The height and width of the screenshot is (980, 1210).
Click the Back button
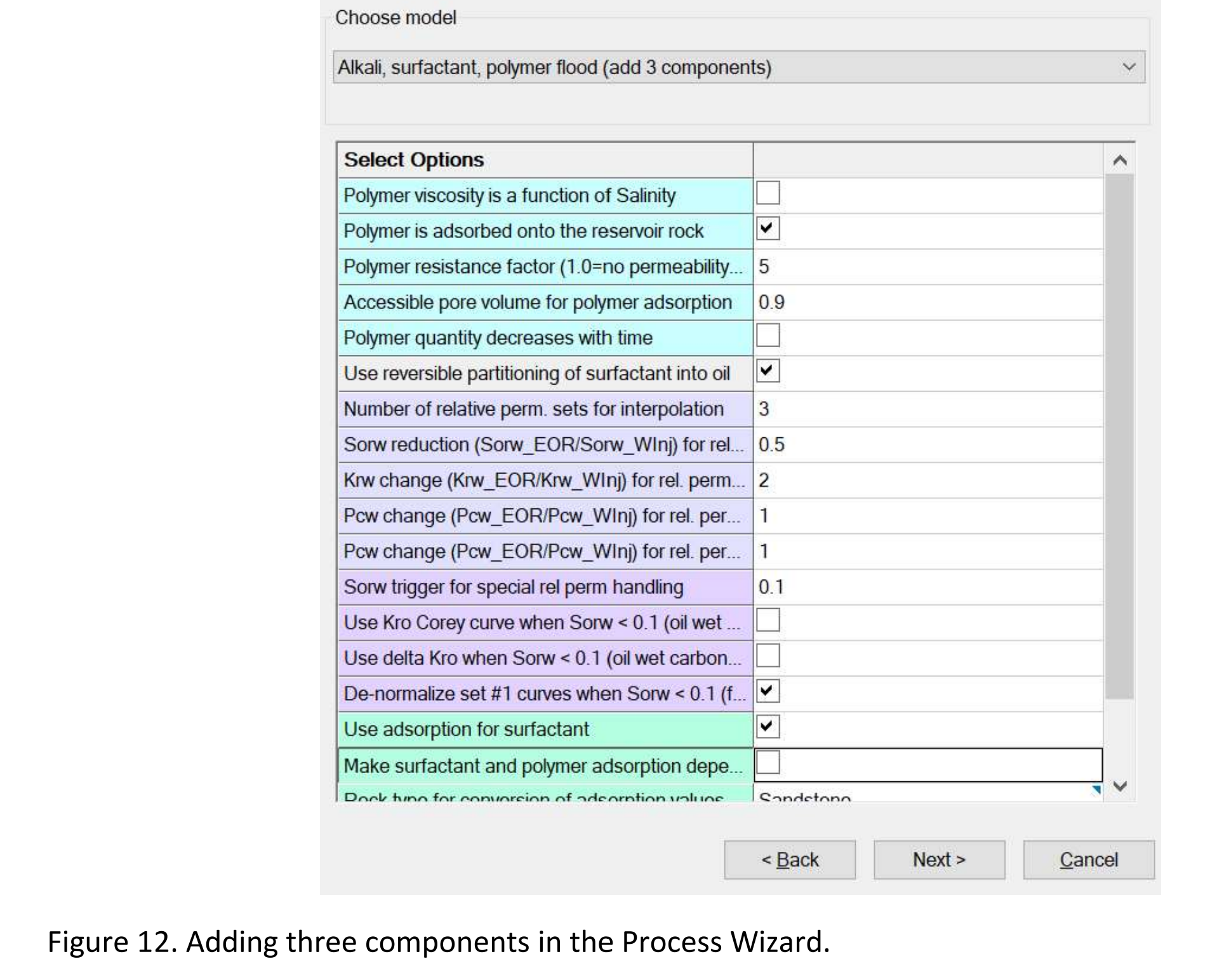click(789, 860)
